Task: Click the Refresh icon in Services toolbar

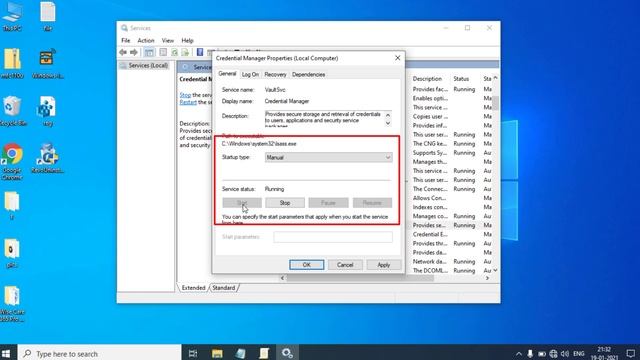Action: pyautogui.click(x=175, y=52)
